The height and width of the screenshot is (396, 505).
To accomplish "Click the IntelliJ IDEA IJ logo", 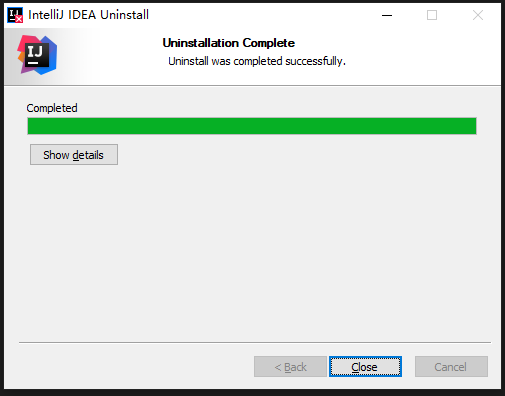I will tap(37, 55).
